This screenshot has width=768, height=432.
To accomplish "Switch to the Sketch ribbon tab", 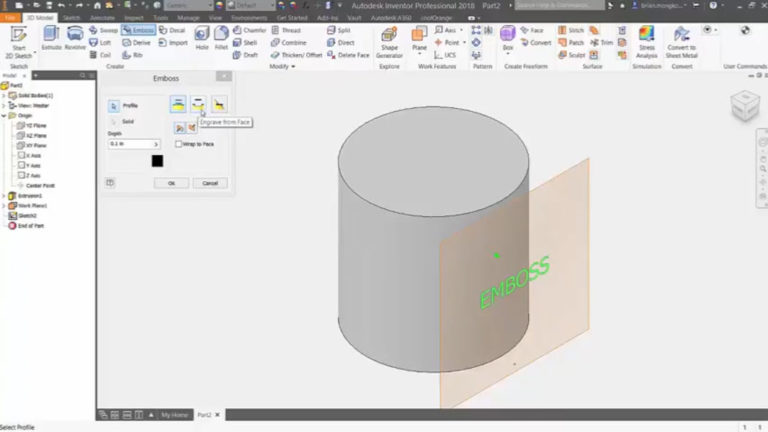I will point(72,17).
